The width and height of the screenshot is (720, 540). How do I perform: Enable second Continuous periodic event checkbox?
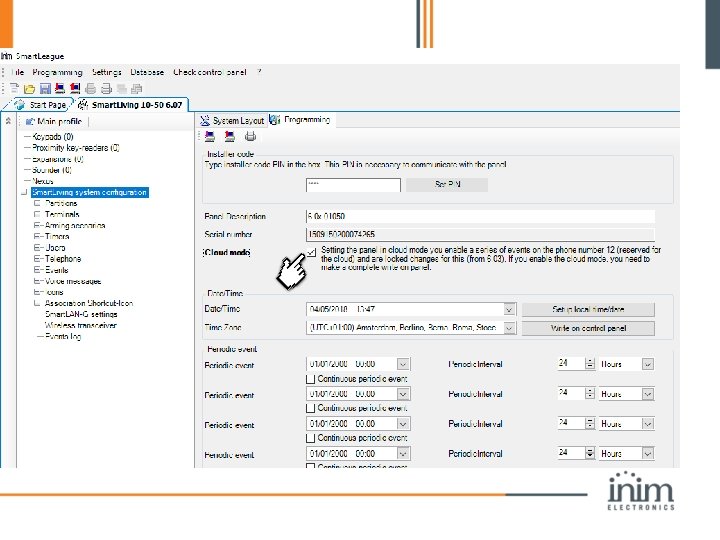(x=310, y=408)
